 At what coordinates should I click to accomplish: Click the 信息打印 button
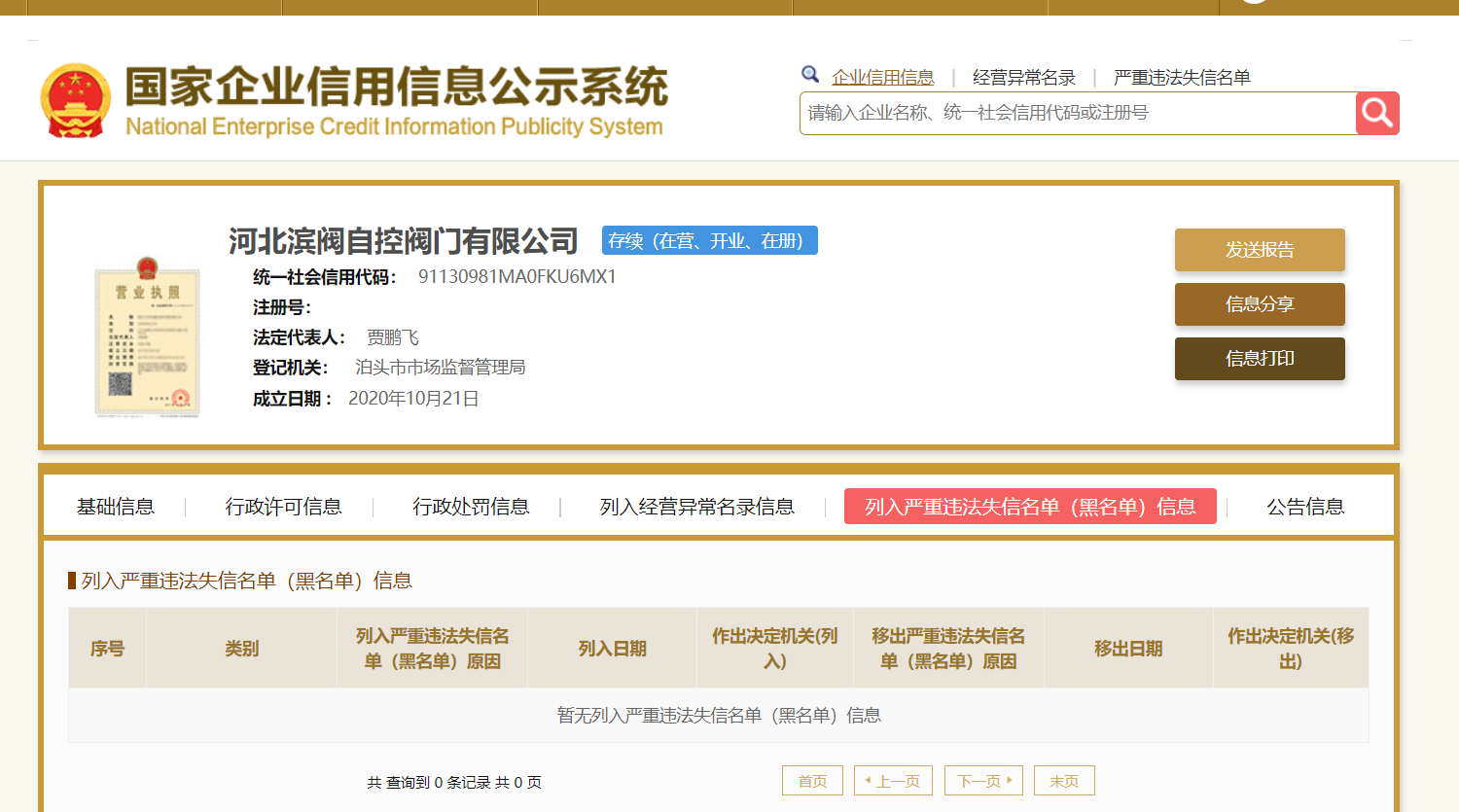tap(1259, 359)
